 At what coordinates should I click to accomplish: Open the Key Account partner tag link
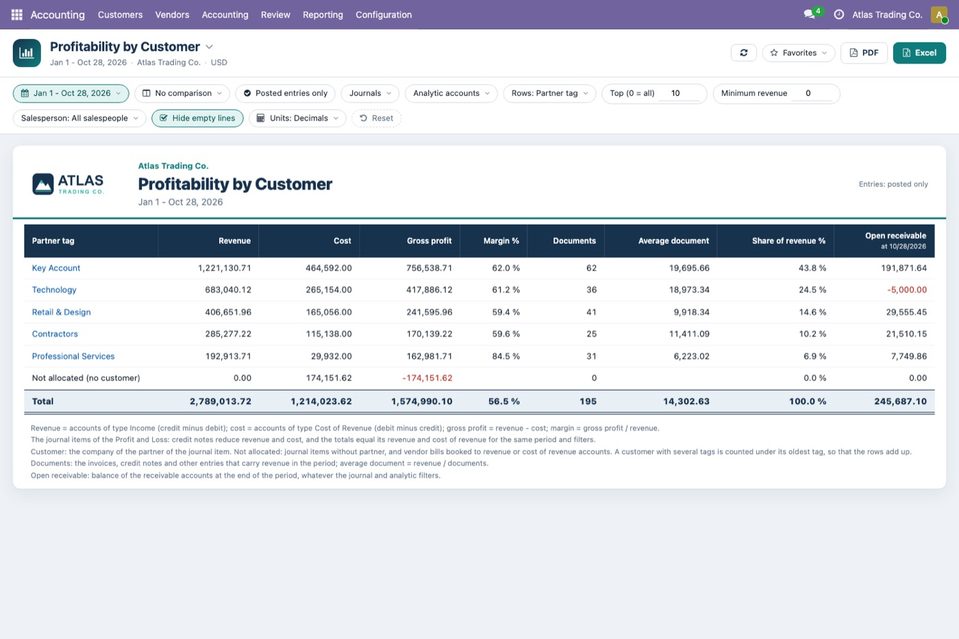[x=56, y=268]
